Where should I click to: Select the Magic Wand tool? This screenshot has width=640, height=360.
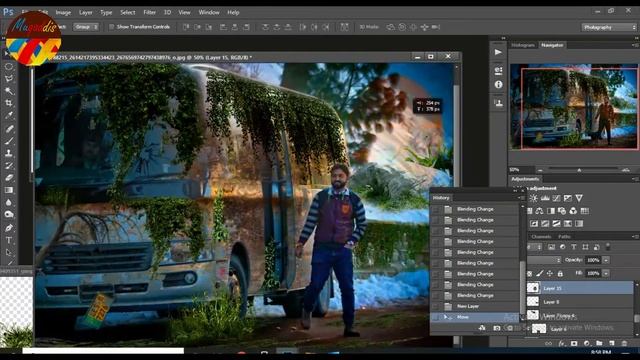(x=9, y=91)
